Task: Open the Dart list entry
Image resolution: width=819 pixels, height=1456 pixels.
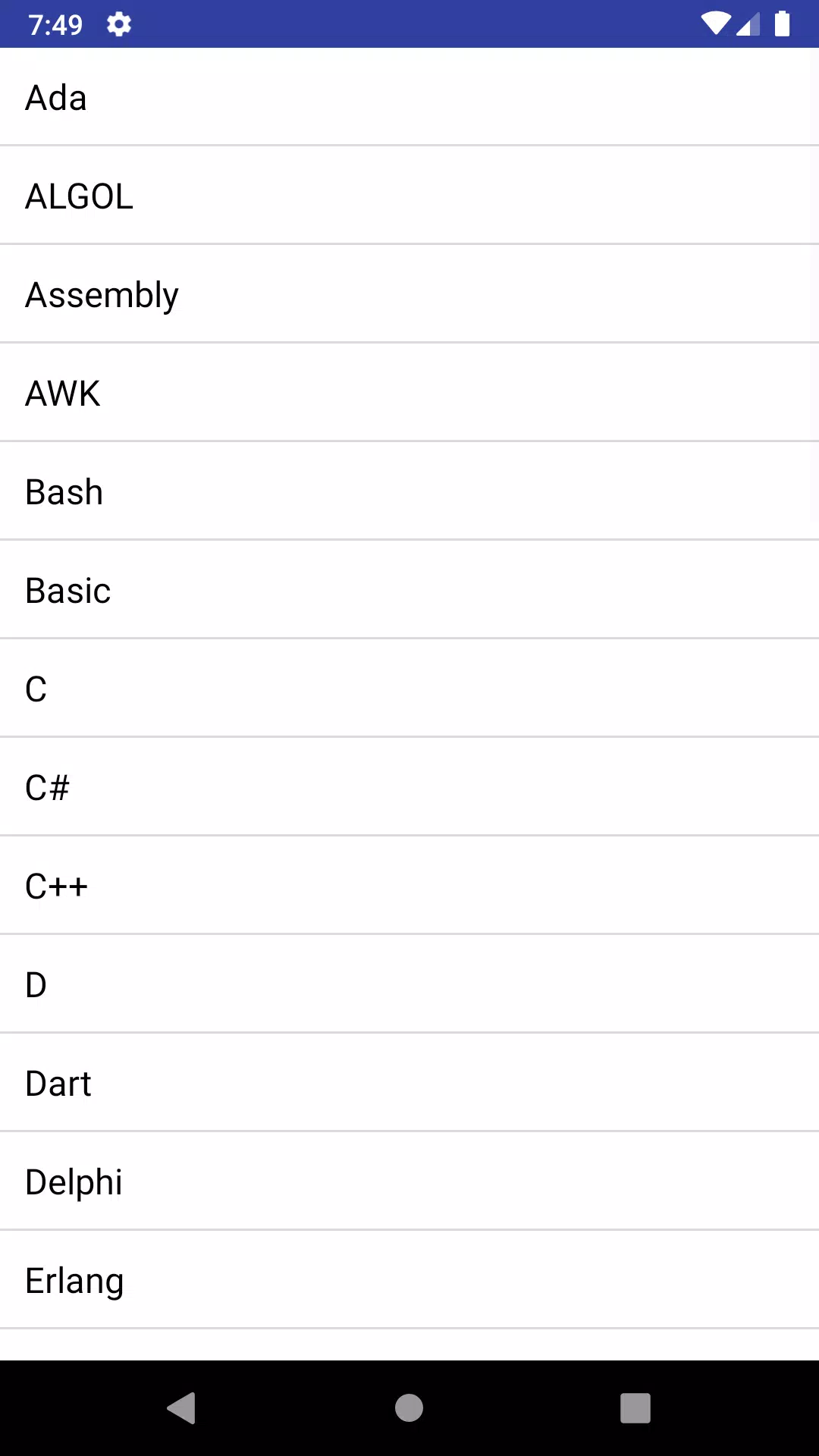Action: coord(409,1082)
